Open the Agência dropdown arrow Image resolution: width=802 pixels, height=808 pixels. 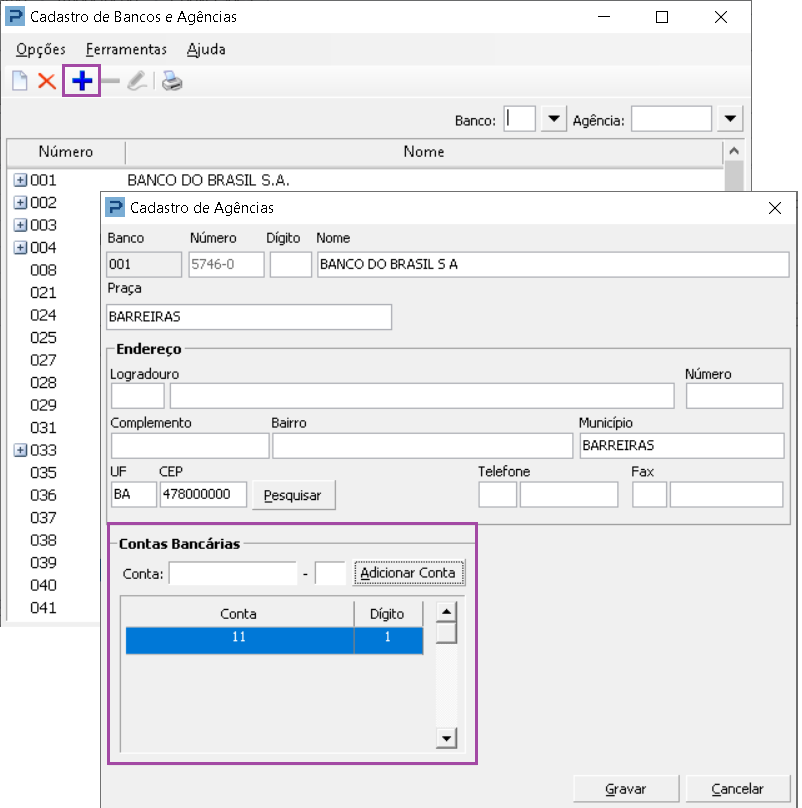coord(730,119)
